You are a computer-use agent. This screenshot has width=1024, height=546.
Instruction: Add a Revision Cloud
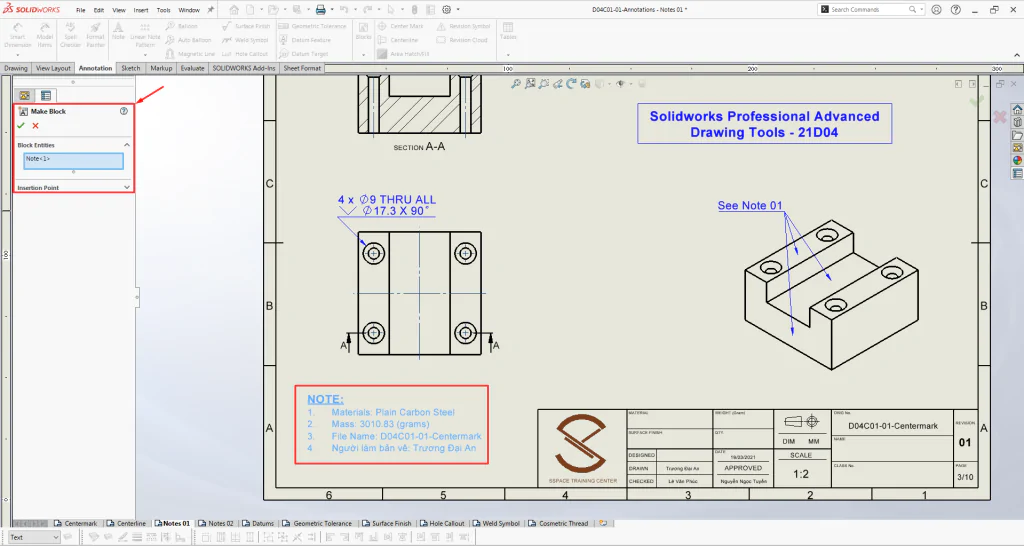[462, 40]
